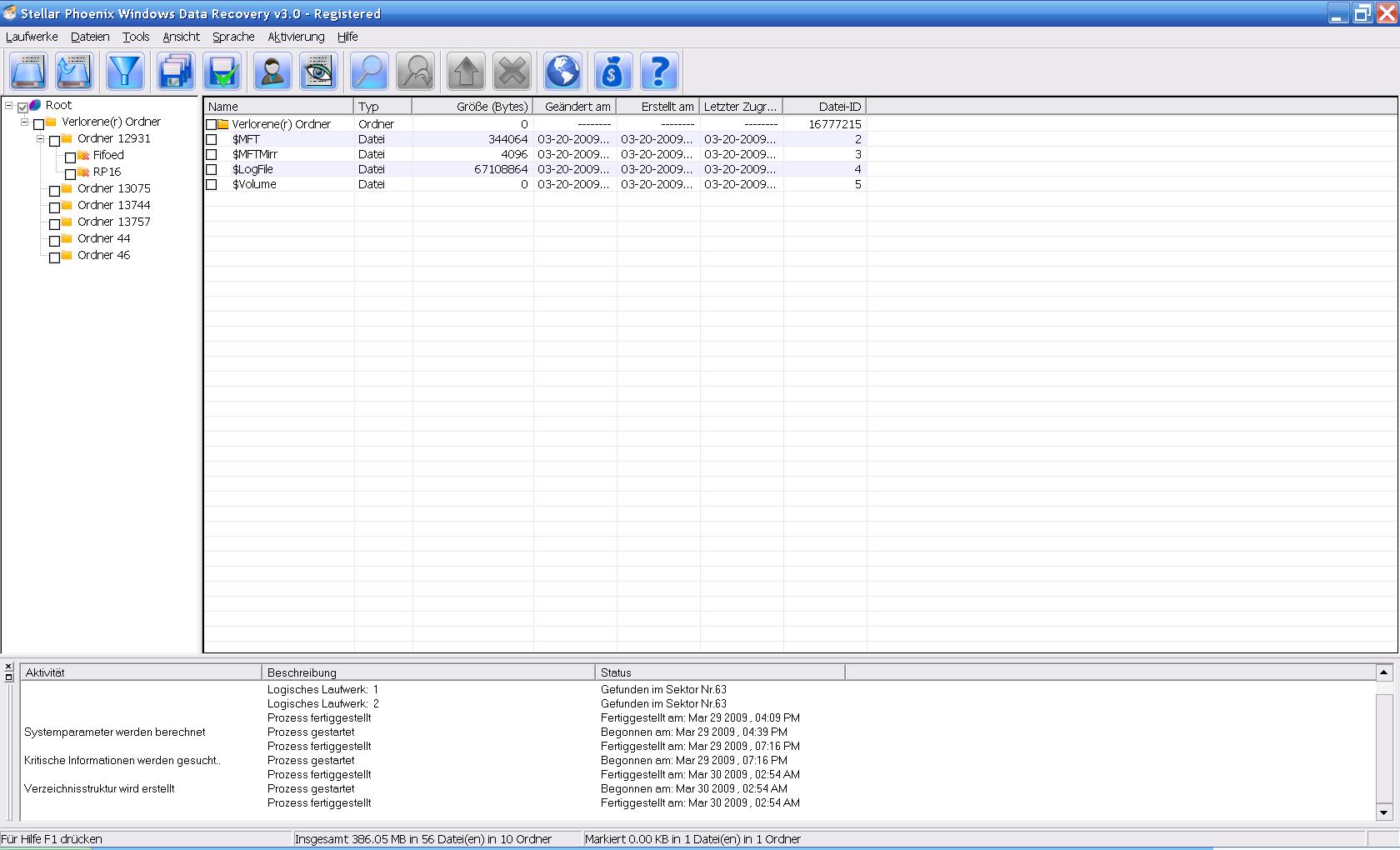The height and width of the screenshot is (850, 1400).
Task: Check the $Volume file checkbox
Action: [x=212, y=185]
